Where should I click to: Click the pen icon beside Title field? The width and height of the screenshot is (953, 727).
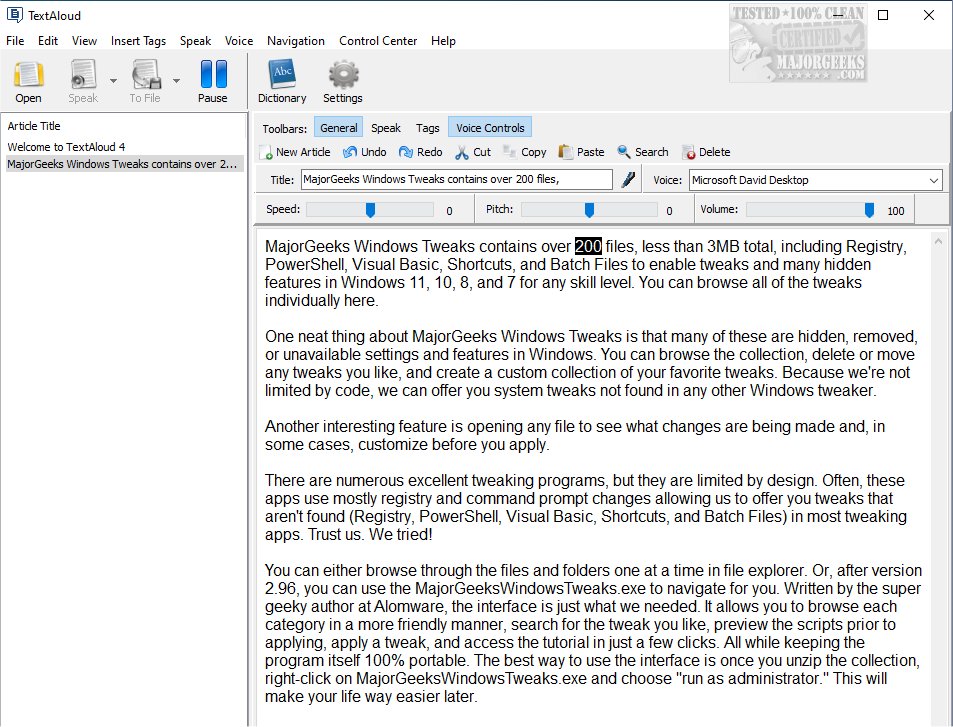[628, 179]
